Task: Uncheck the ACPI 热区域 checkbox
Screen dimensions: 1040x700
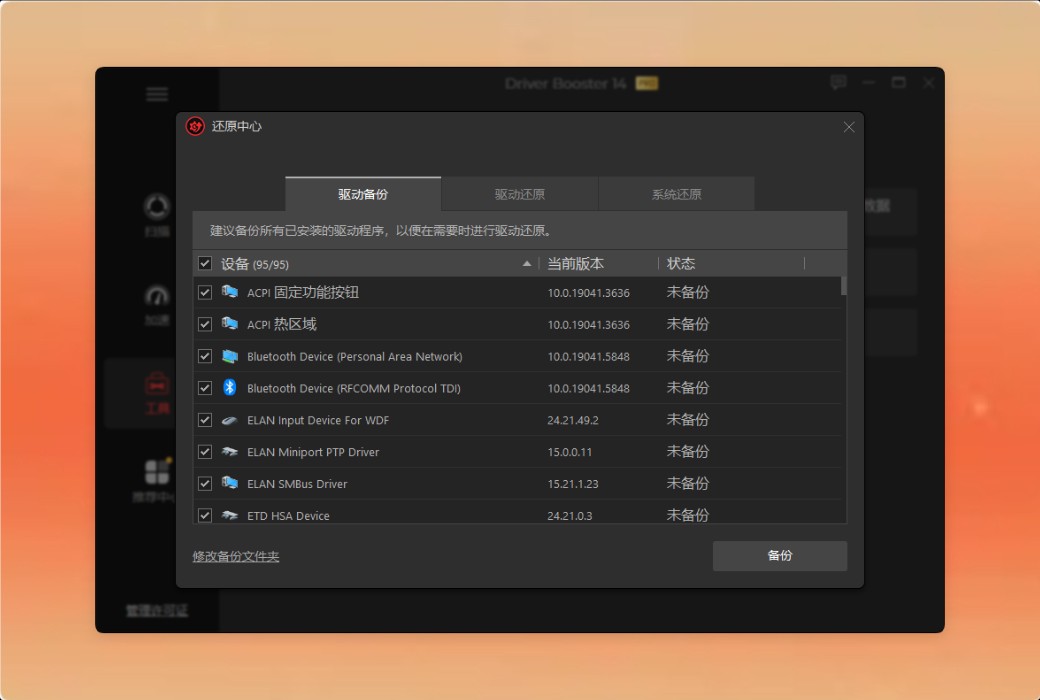Action: [x=205, y=324]
